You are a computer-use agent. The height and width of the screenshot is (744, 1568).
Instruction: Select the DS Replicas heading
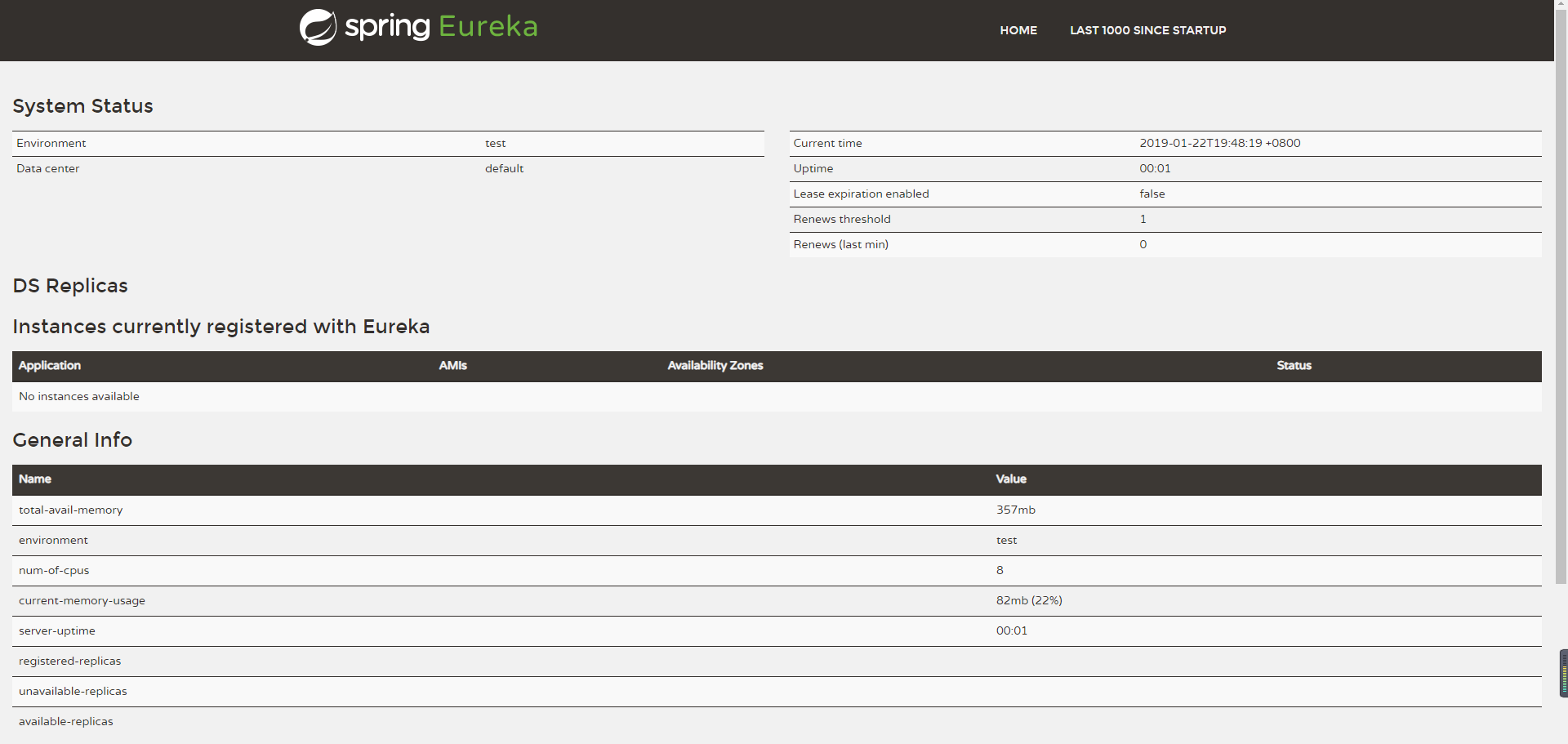(x=70, y=286)
